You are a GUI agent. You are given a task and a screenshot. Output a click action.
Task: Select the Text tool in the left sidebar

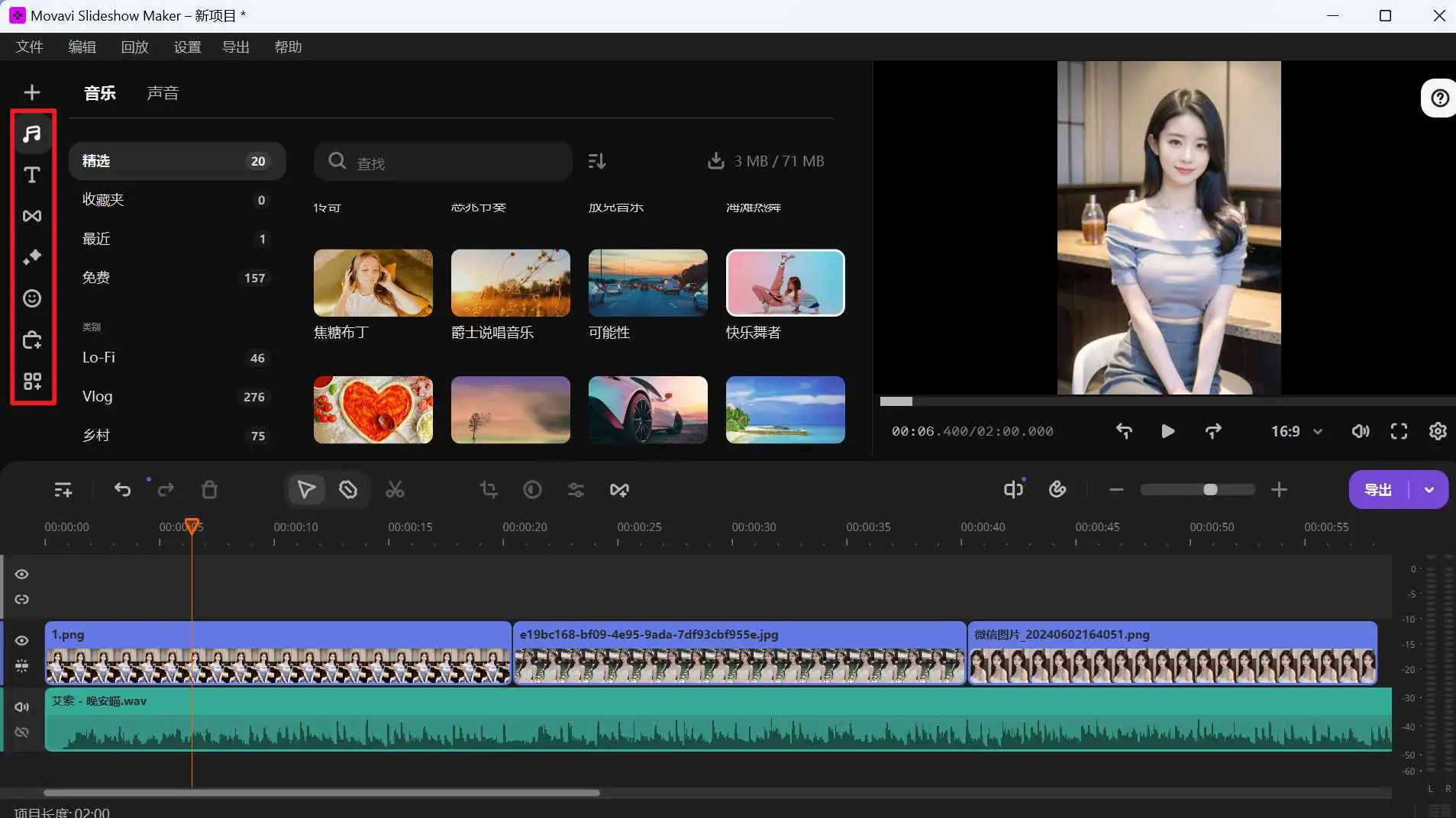click(33, 175)
